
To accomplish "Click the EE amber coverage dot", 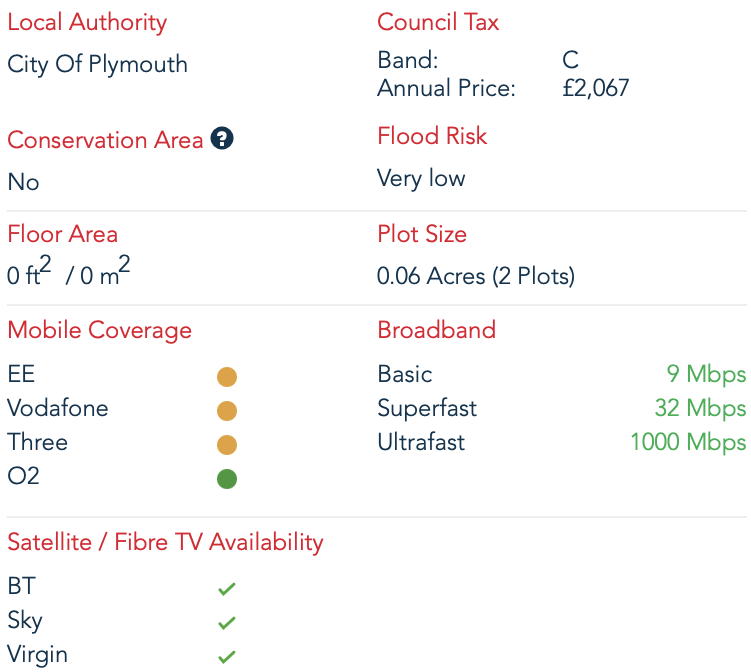I will tap(227, 376).
